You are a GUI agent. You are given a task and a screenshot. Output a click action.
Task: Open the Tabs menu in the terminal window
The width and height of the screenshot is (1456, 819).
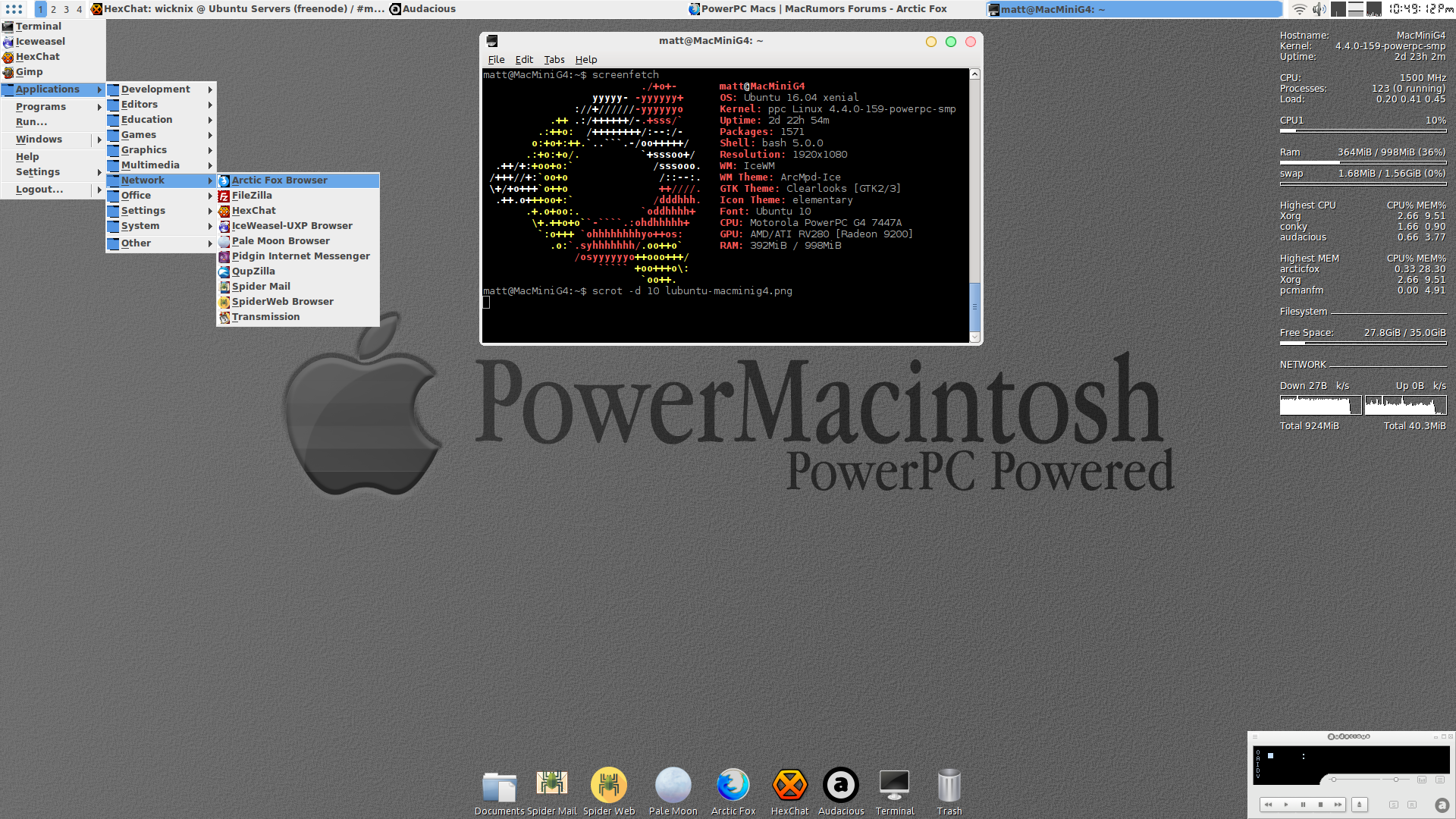554,59
